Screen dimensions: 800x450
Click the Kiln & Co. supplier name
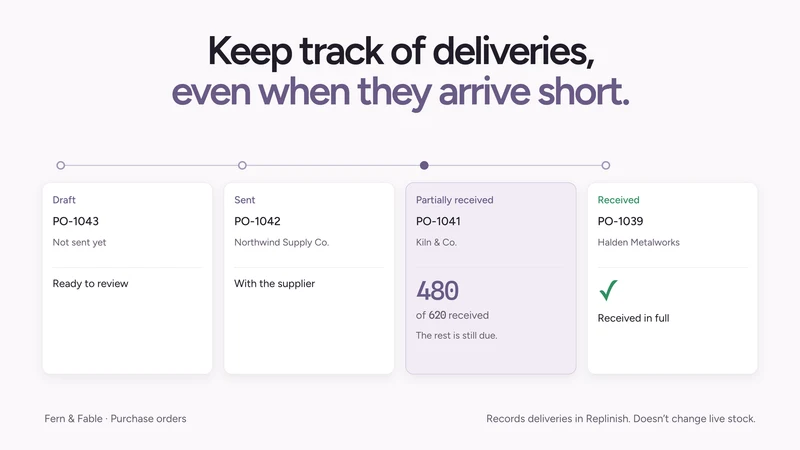coord(436,242)
